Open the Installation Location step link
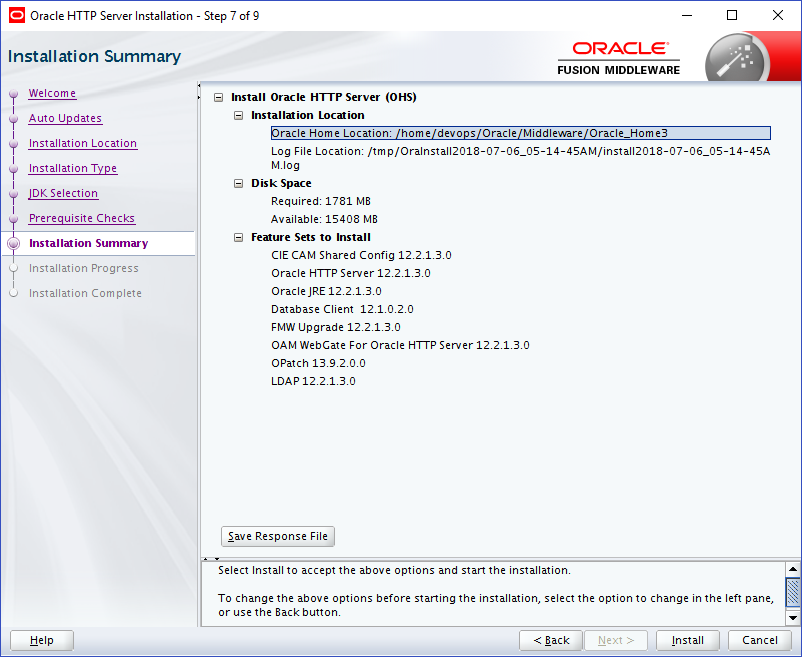 pyautogui.click(x=83, y=143)
